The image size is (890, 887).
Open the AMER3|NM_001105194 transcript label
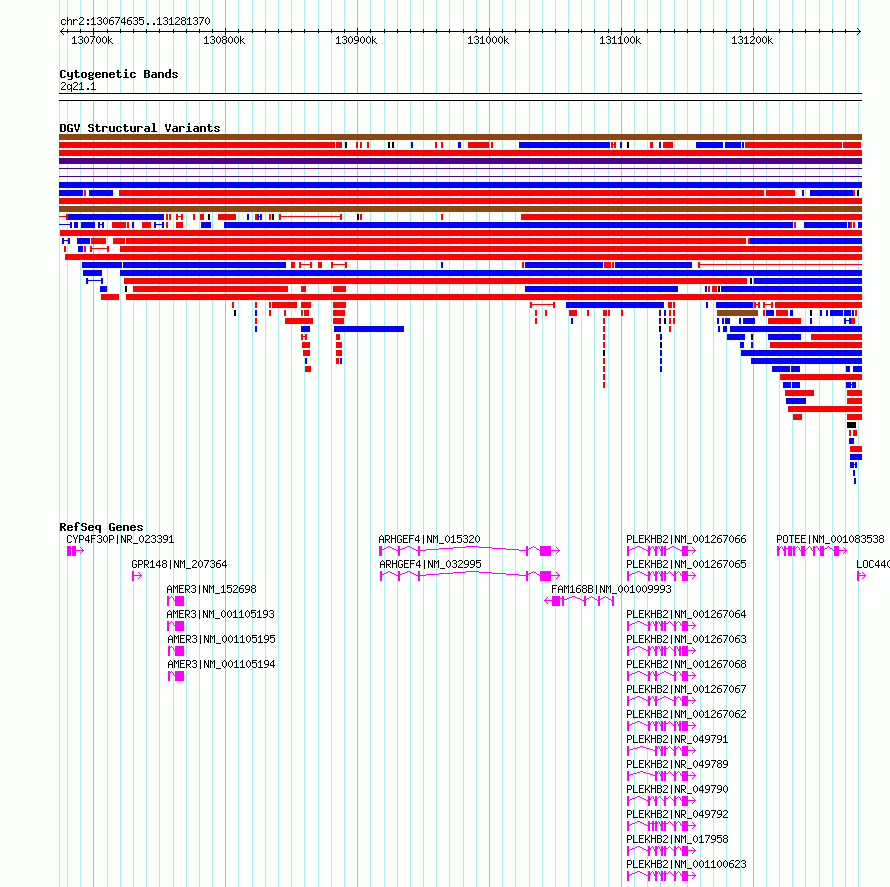(x=221, y=664)
